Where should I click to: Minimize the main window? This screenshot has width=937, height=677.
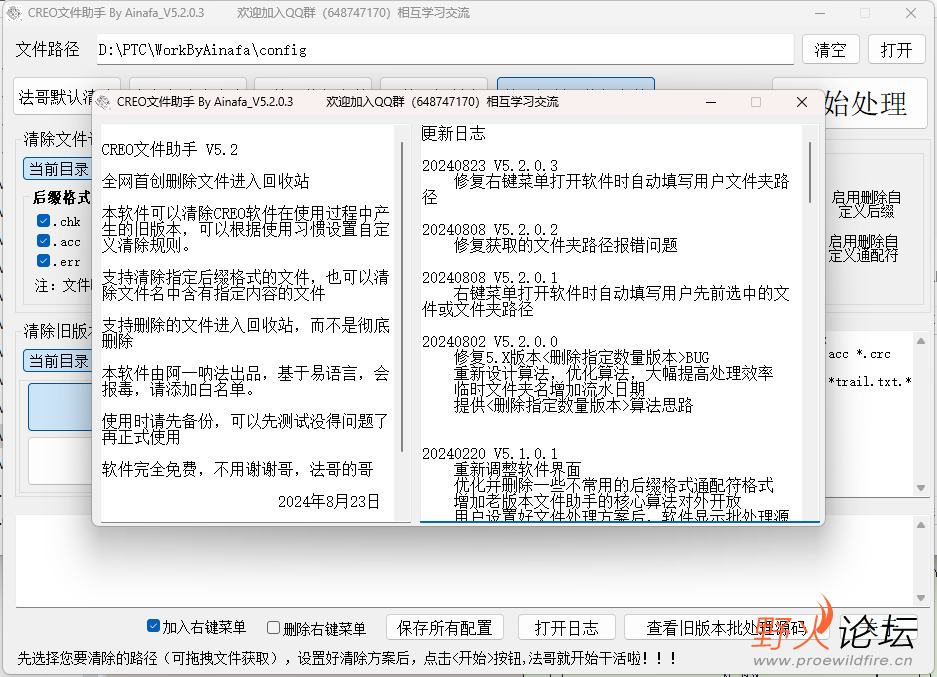click(x=820, y=13)
